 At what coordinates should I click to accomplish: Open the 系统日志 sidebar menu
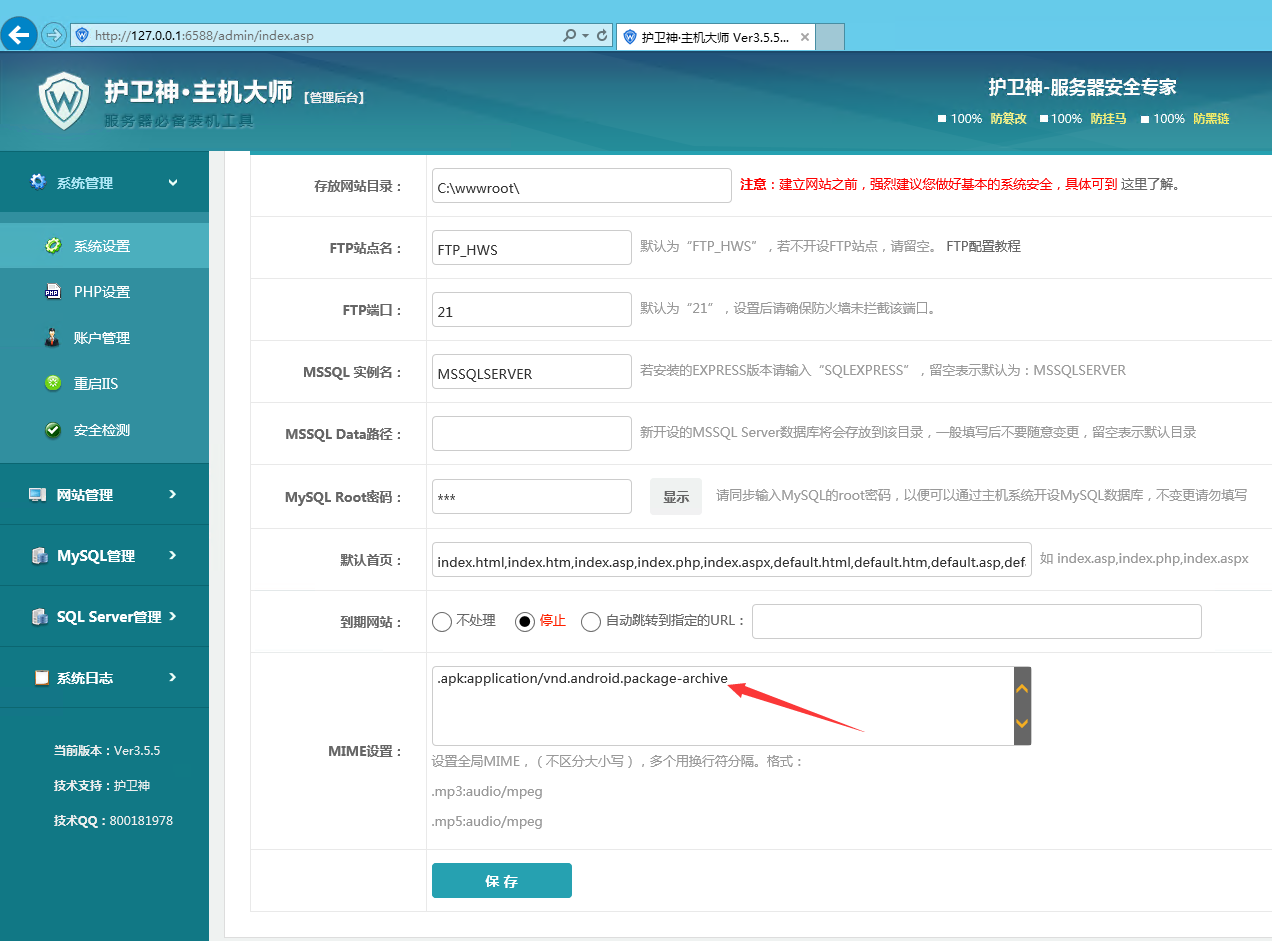[104, 677]
